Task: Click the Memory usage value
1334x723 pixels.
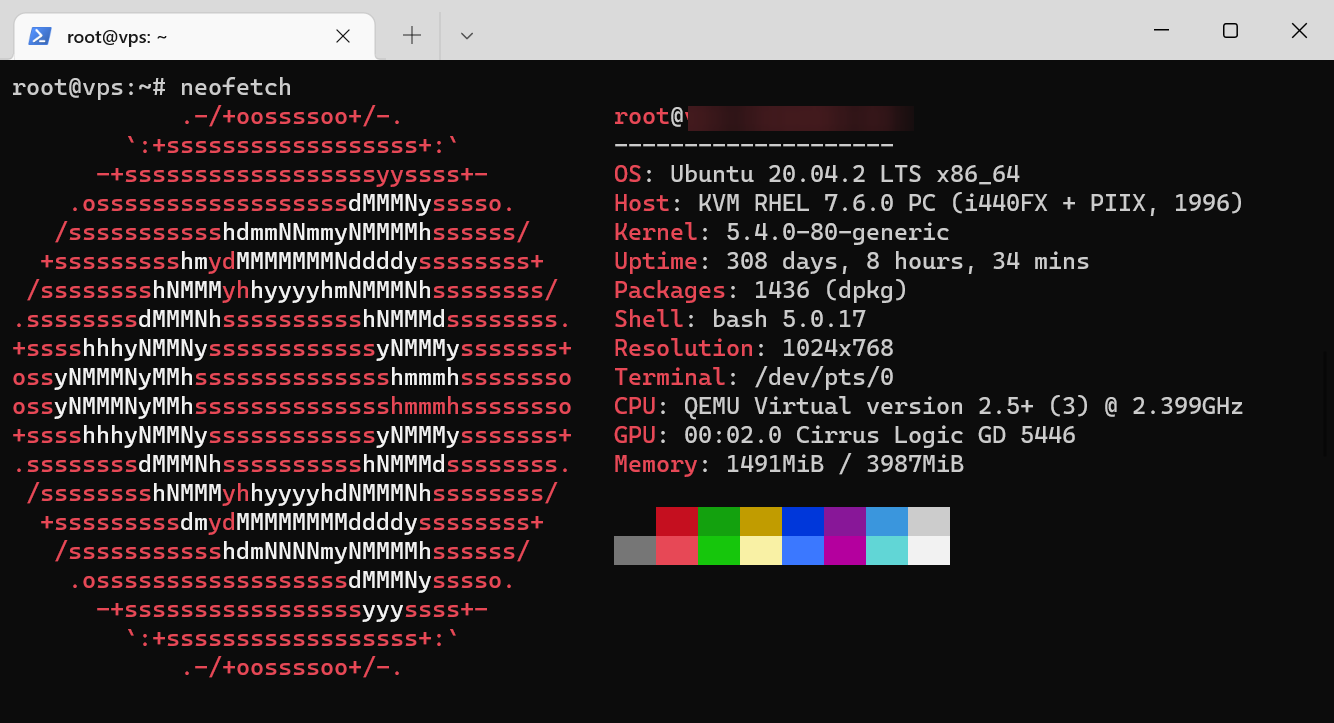Action: (x=844, y=465)
